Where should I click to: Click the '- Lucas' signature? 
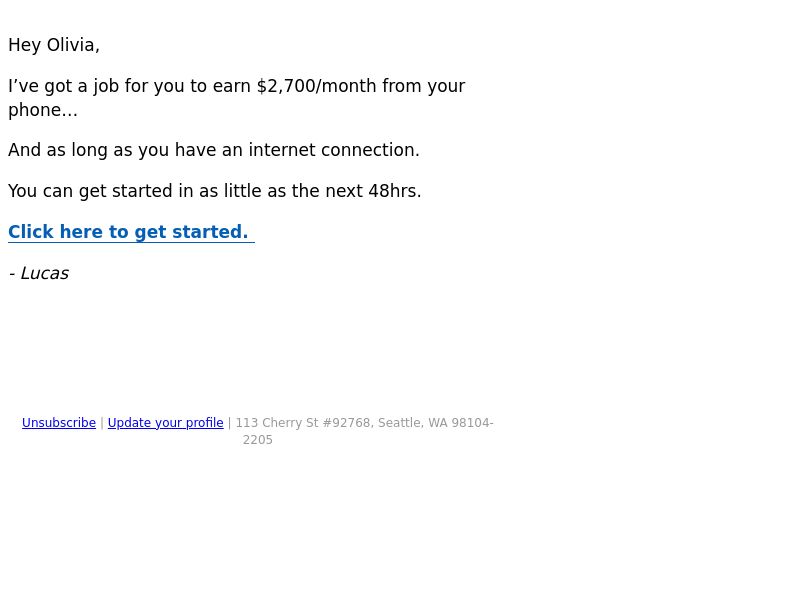click(x=39, y=273)
